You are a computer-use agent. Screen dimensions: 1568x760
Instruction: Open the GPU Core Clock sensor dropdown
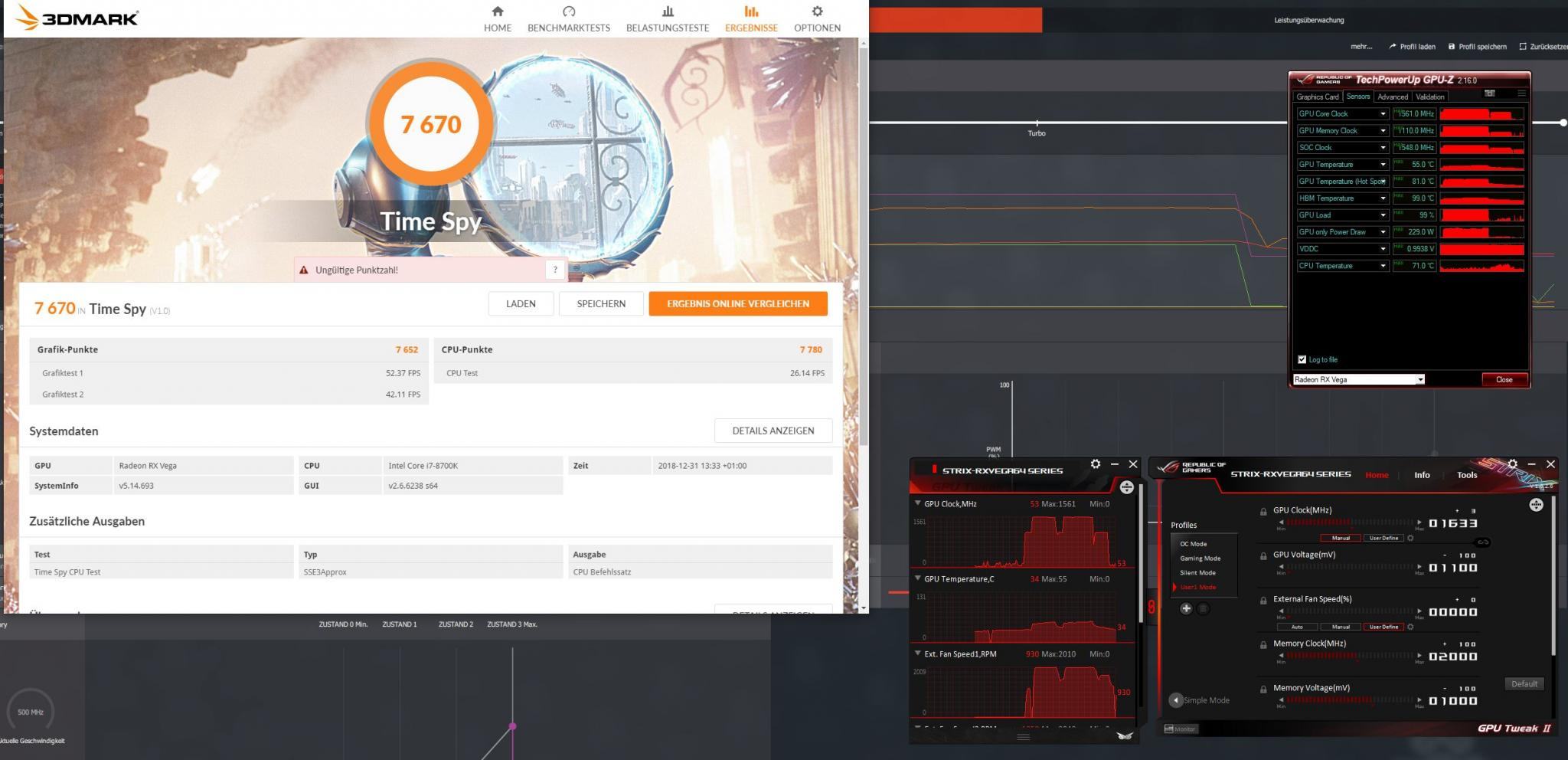coord(1383,114)
